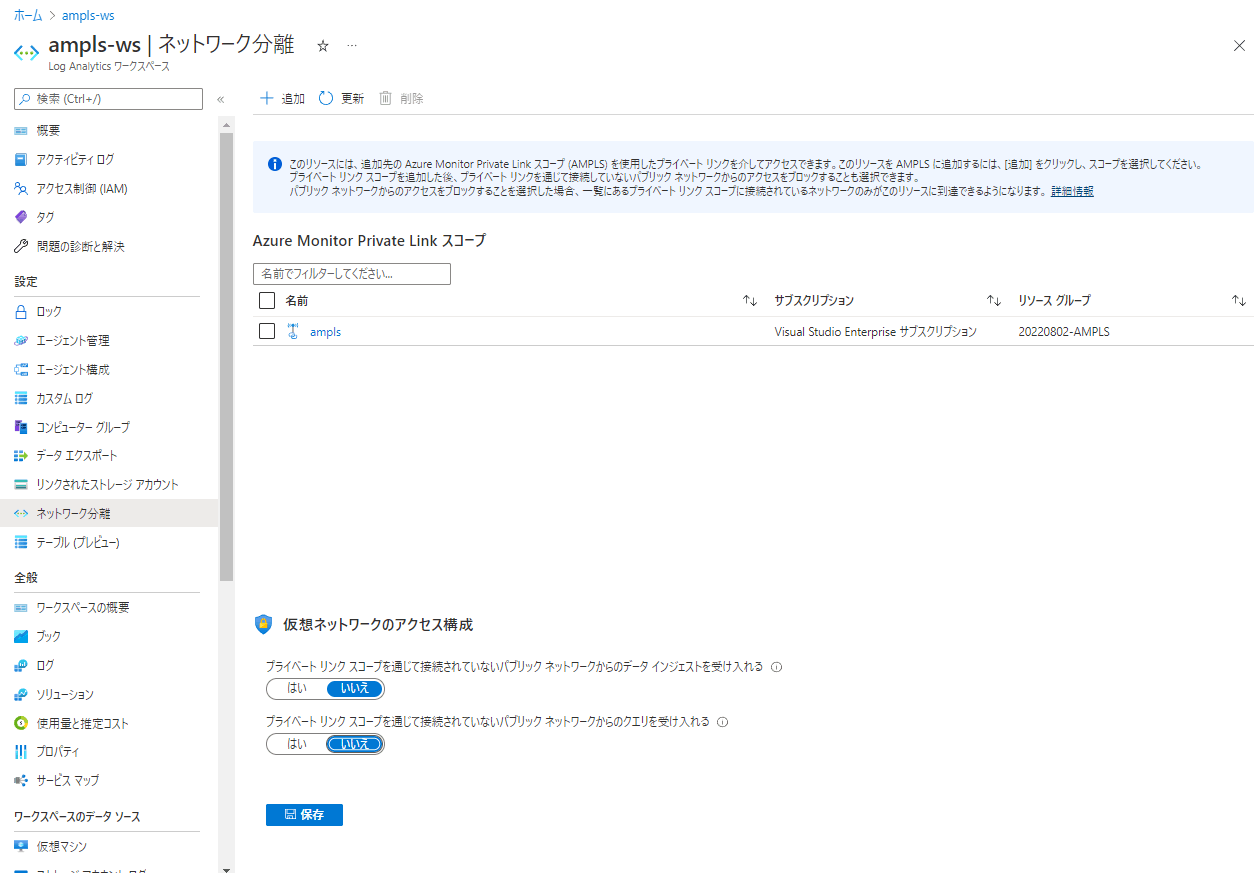Image resolution: width=1260 pixels, height=873 pixels.
Task: Click the 概要 overview icon in sidebar
Action: [21, 131]
